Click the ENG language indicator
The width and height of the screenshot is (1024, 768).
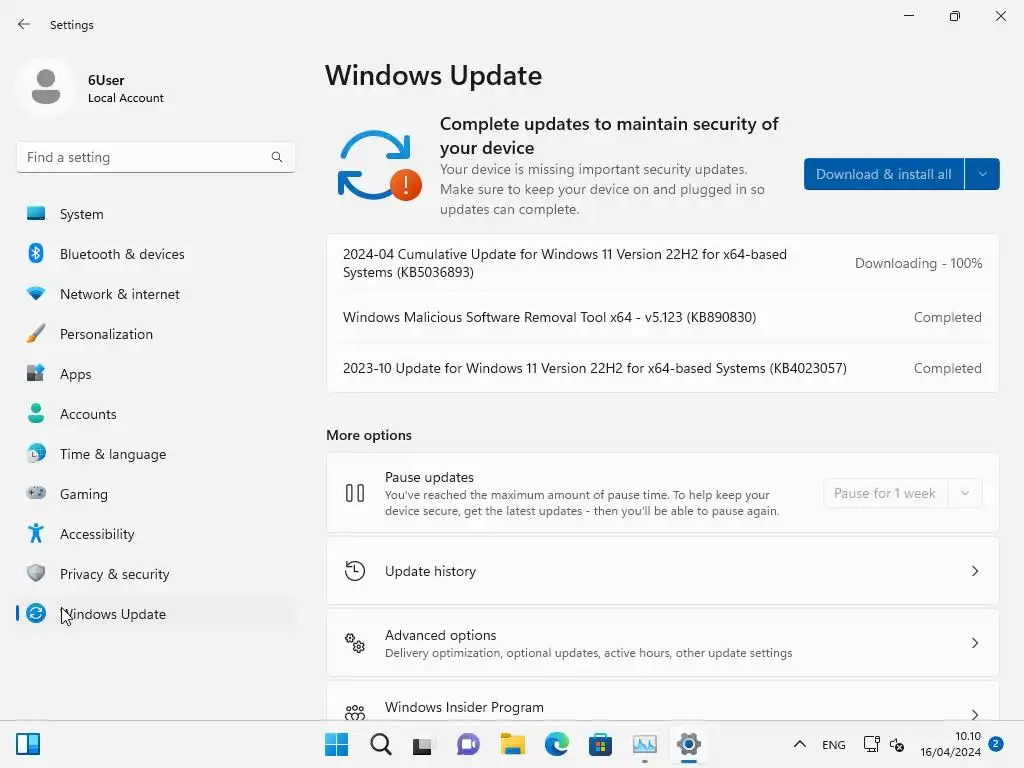tap(834, 744)
